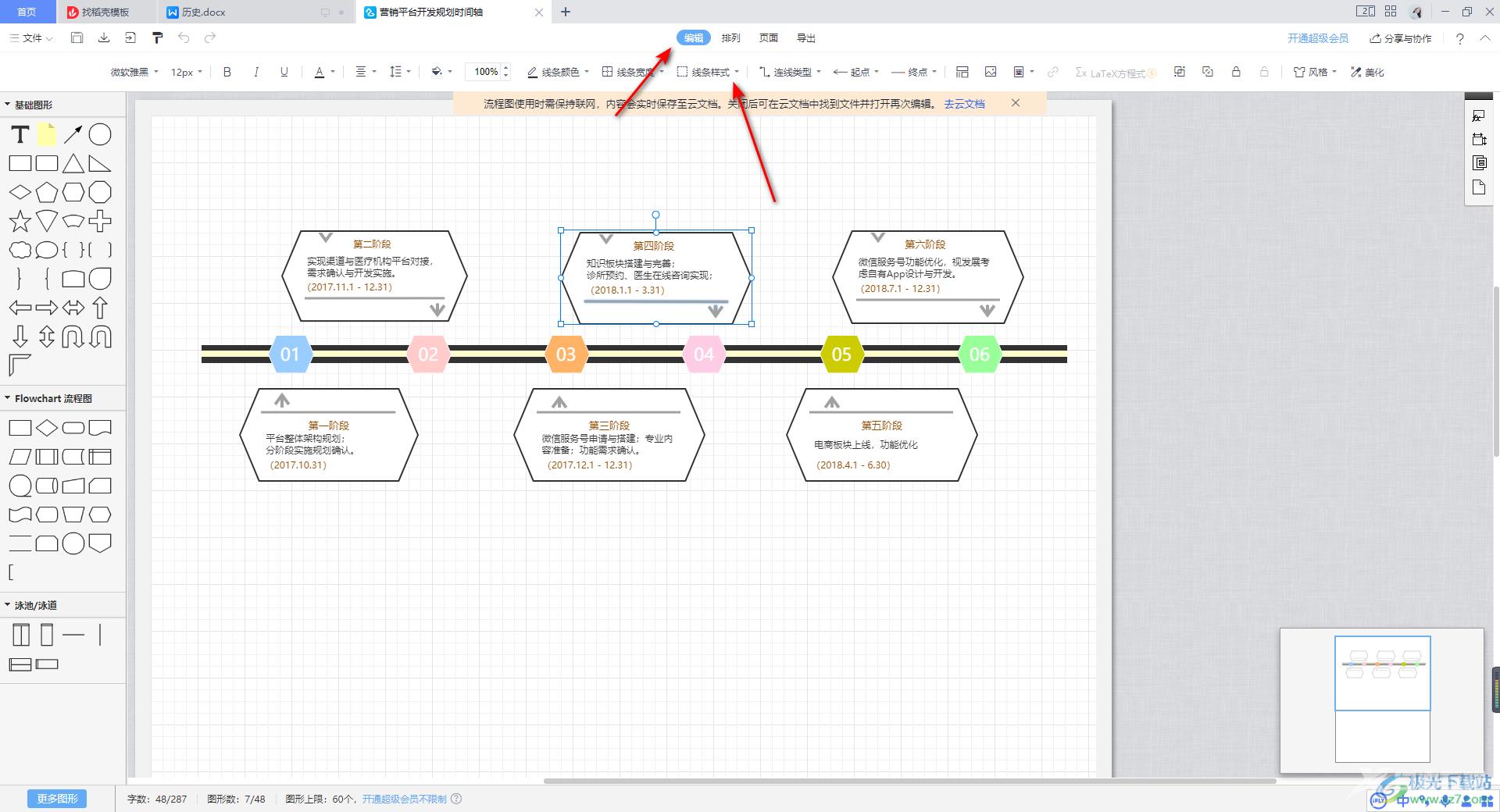Screen dimensions: 1500x812
Task: Select the Text shape tool
Action: [20, 134]
